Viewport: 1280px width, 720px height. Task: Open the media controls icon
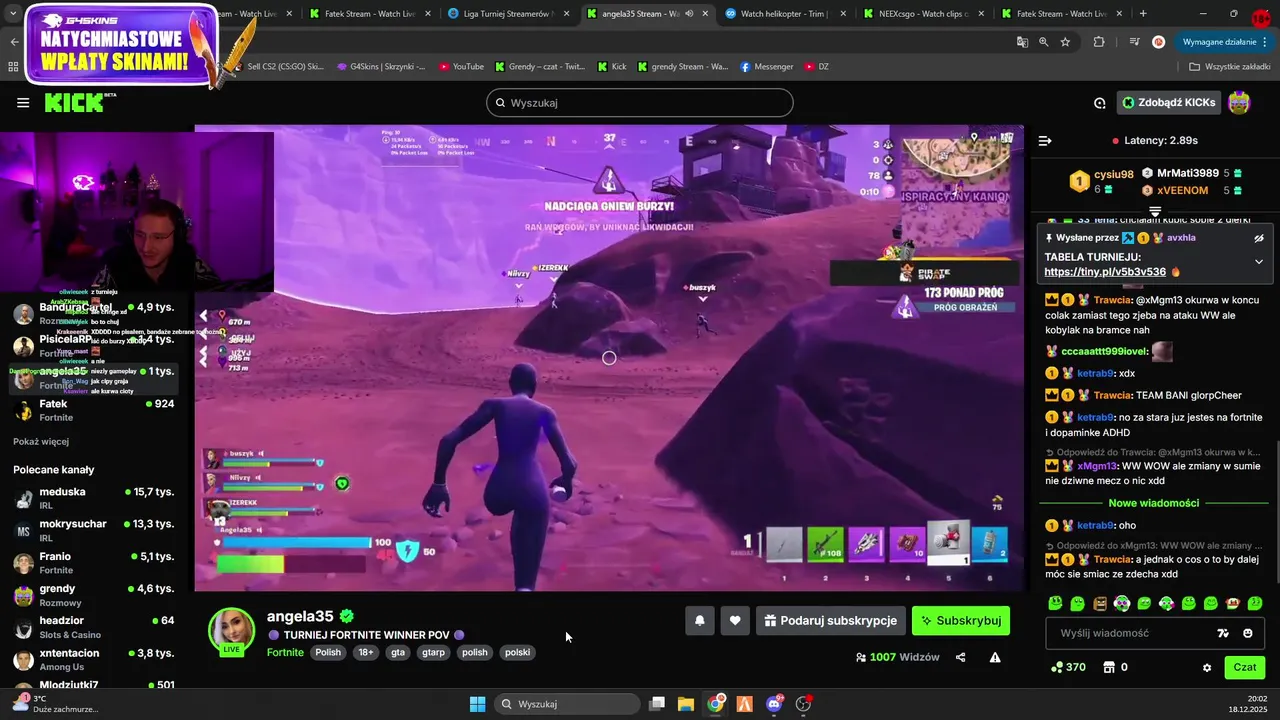coord(1134,42)
